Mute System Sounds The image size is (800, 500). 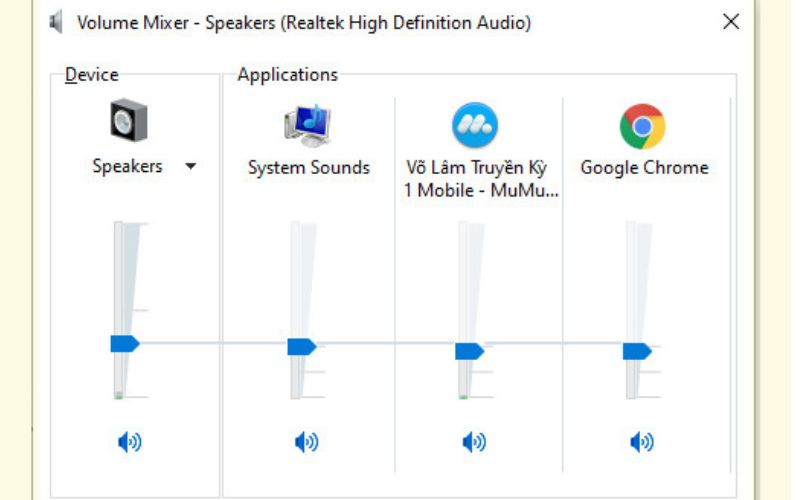(x=306, y=441)
